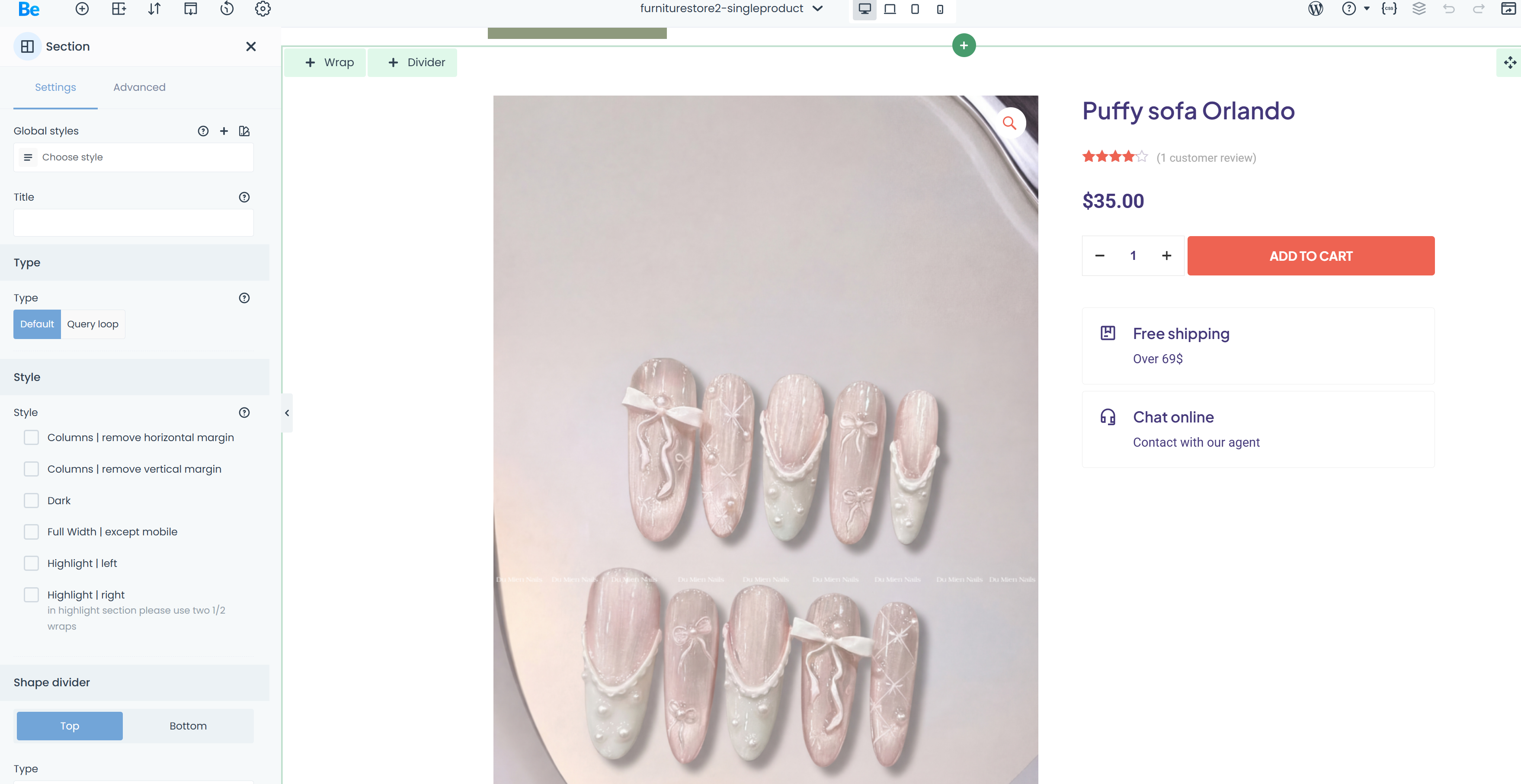The height and width of the screenshot is (784, 1521).
Task: Click into the Title input field
Action: [134, 223]
